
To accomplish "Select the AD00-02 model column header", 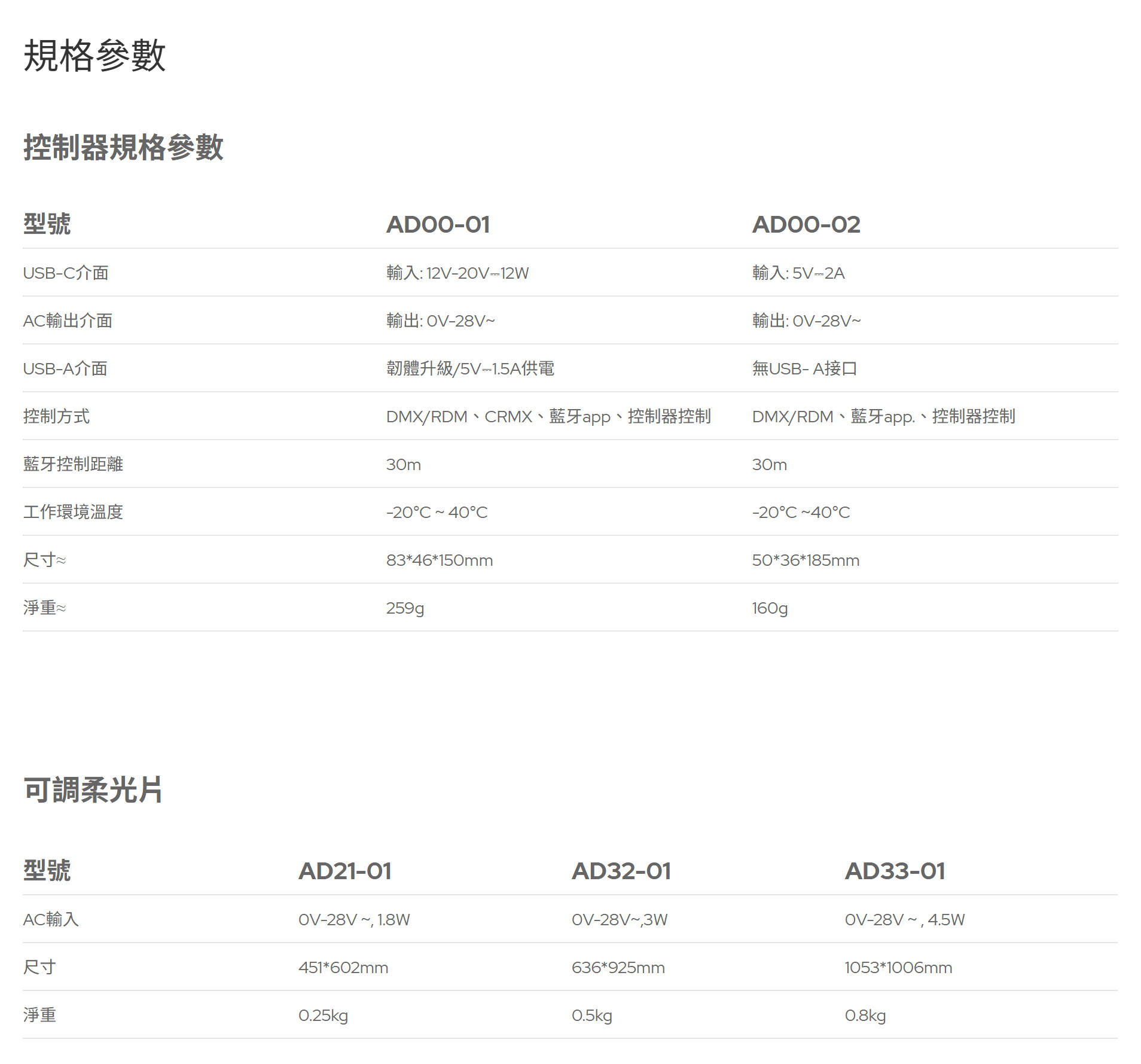I will click(x=806, y=225).
